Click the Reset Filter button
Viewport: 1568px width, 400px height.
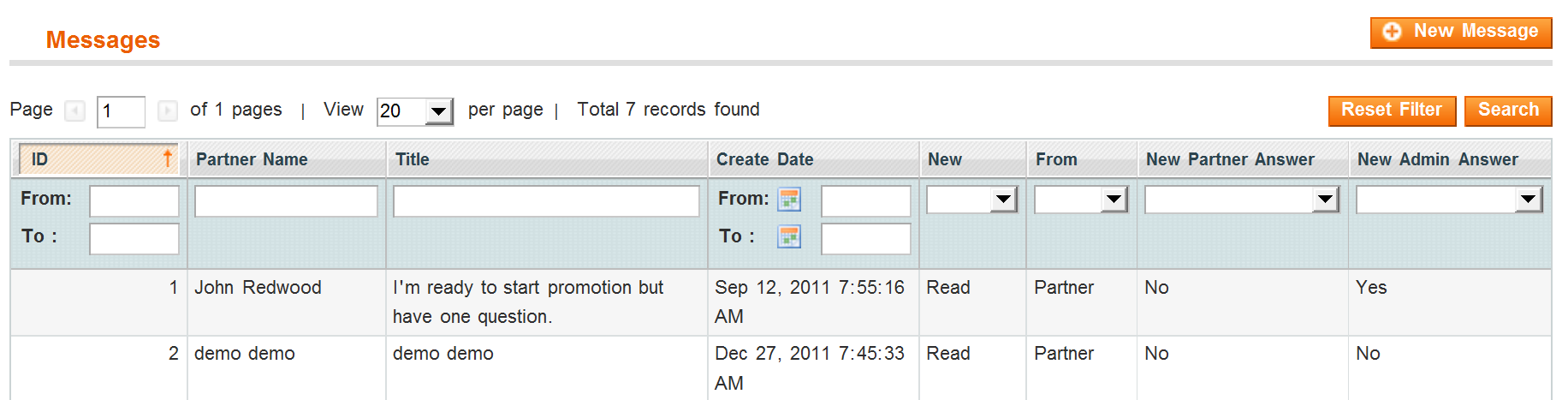coord(1392,110)
